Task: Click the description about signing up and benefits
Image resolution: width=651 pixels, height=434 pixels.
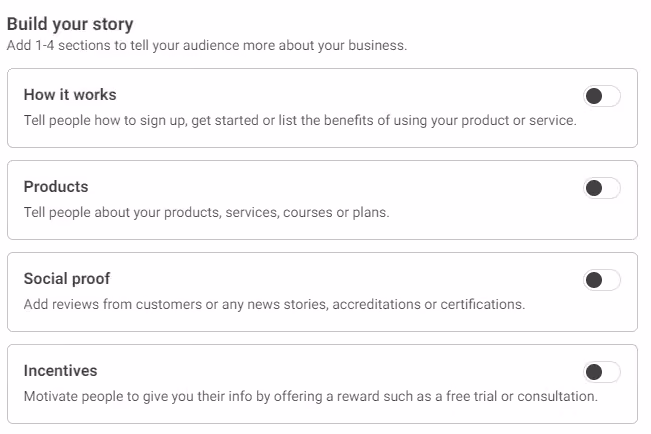Action: point(300,120)
